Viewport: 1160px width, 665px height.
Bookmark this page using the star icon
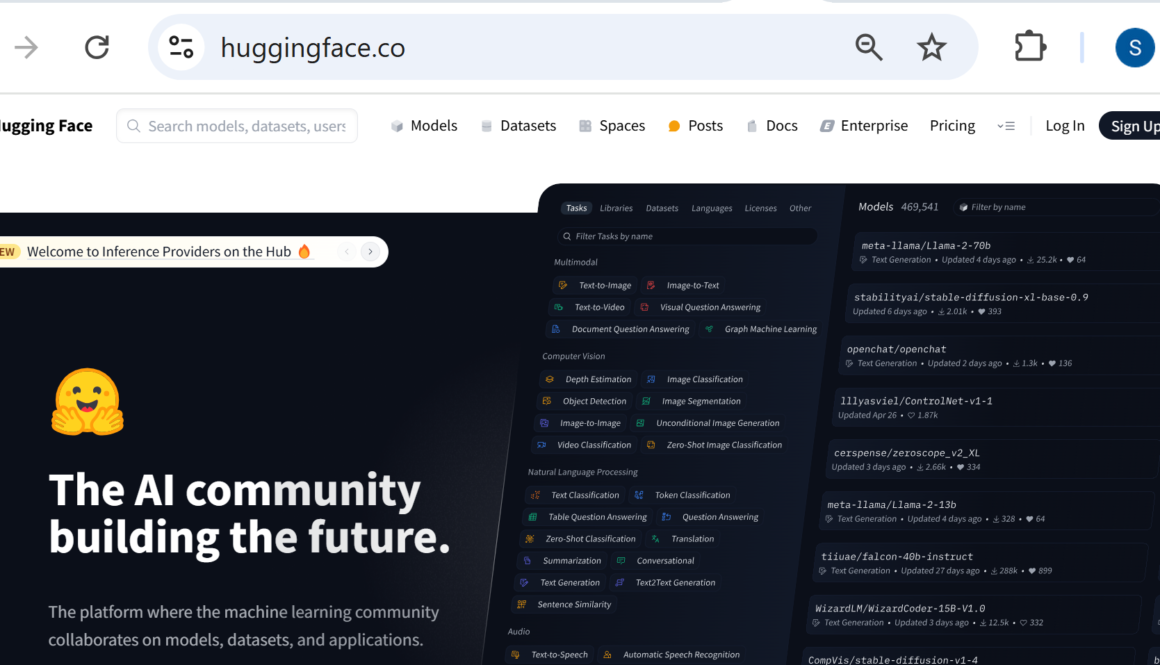pyautogui.click(x=931, y=46)
